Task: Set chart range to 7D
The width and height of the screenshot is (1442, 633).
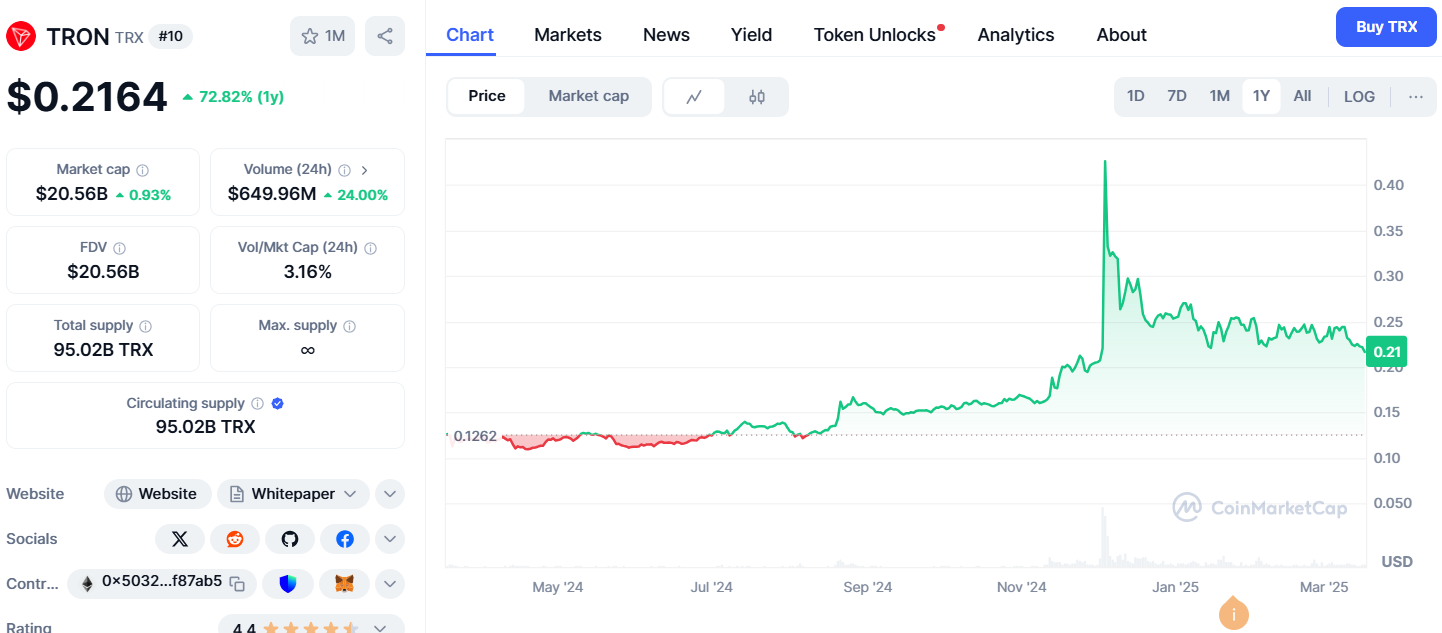Action: (x=1177, y=97)
